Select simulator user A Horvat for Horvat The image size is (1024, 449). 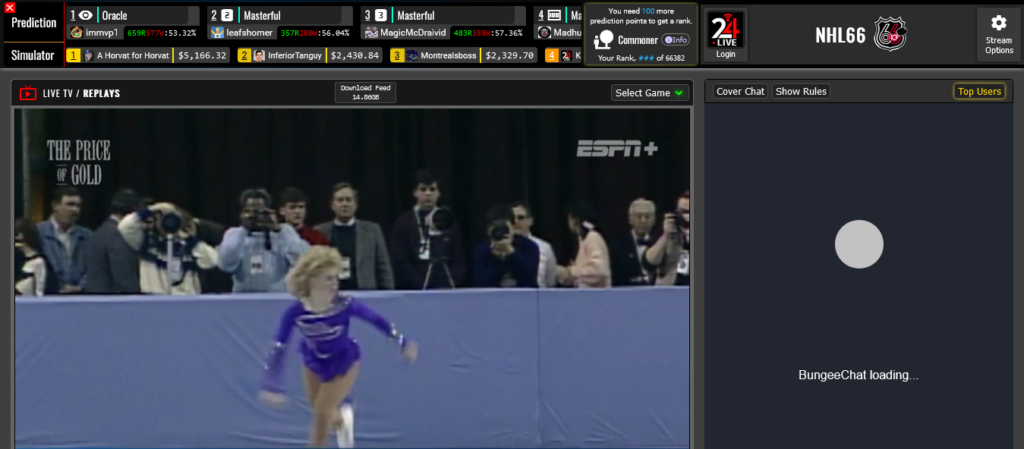[133, 55]
